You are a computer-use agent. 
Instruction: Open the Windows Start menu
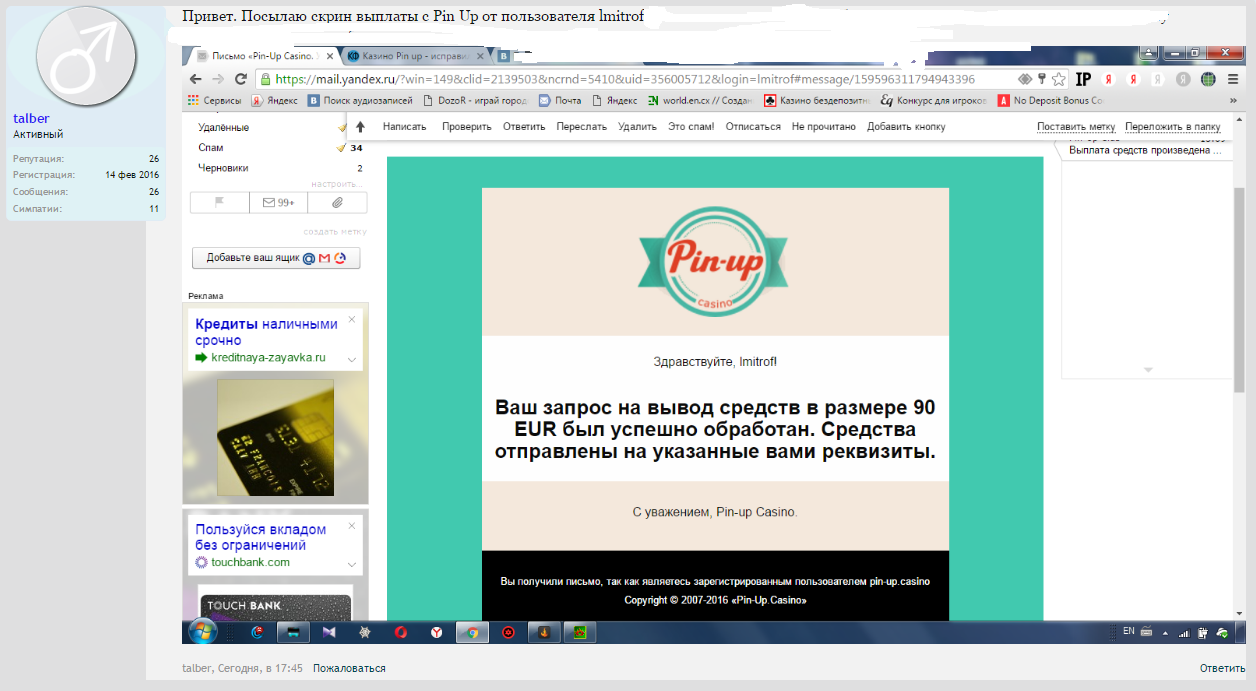click(x=202, y=632)
